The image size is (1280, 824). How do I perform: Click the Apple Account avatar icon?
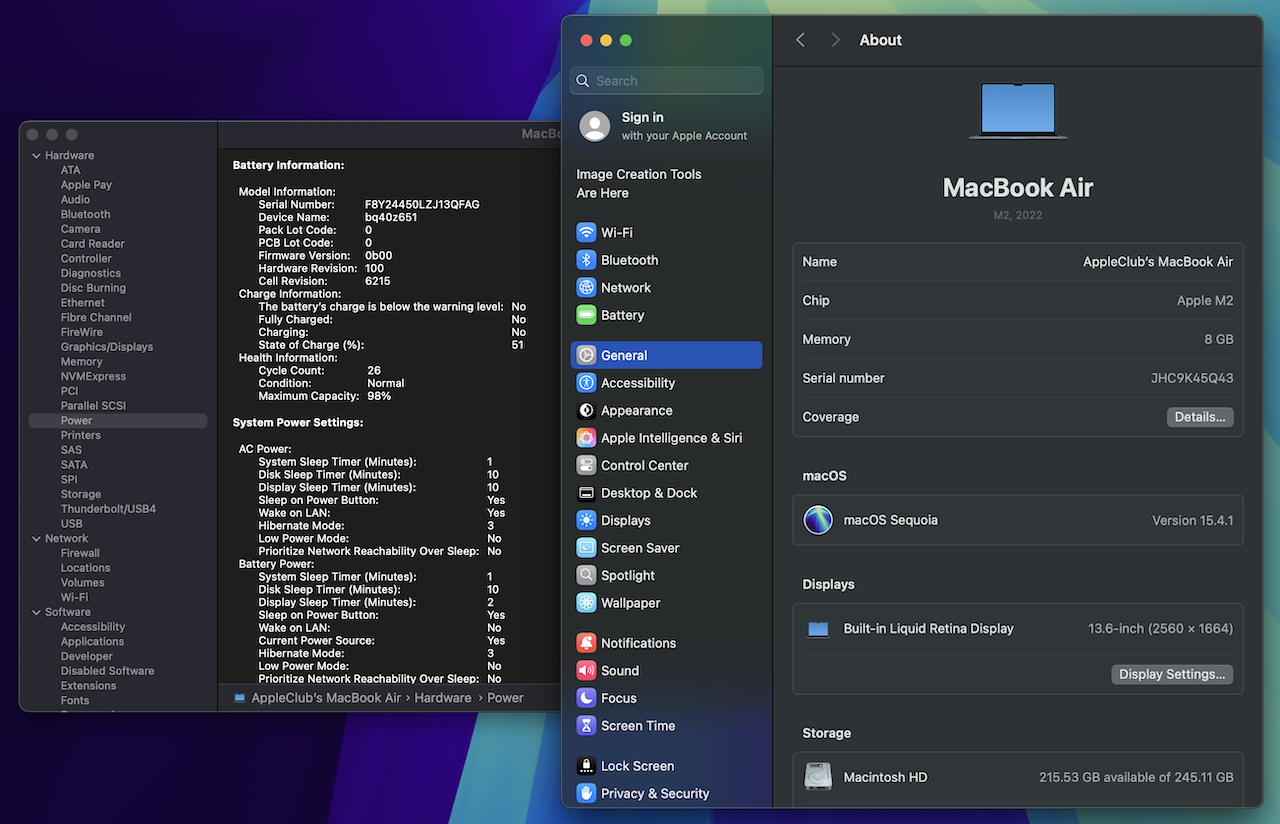click(595, 126)
